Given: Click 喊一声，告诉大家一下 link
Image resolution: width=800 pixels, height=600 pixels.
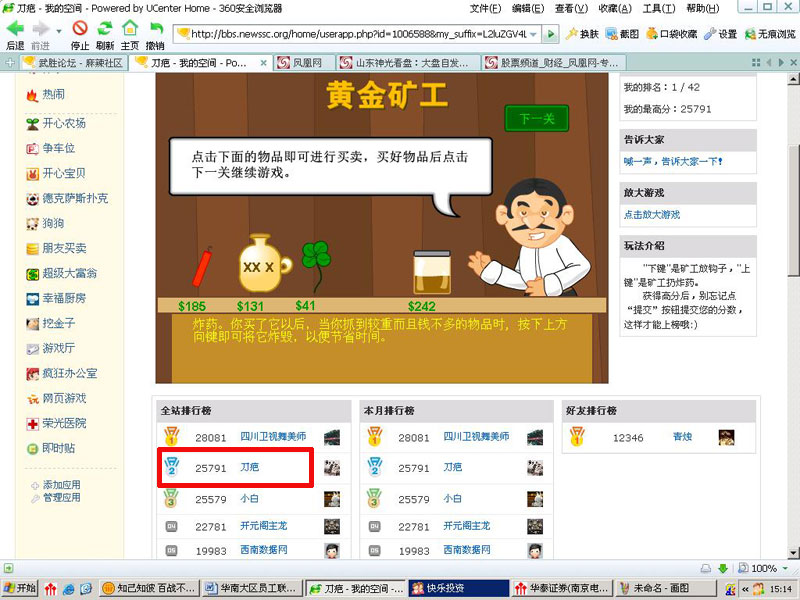Looking at the screenshot, I should 673,161.
